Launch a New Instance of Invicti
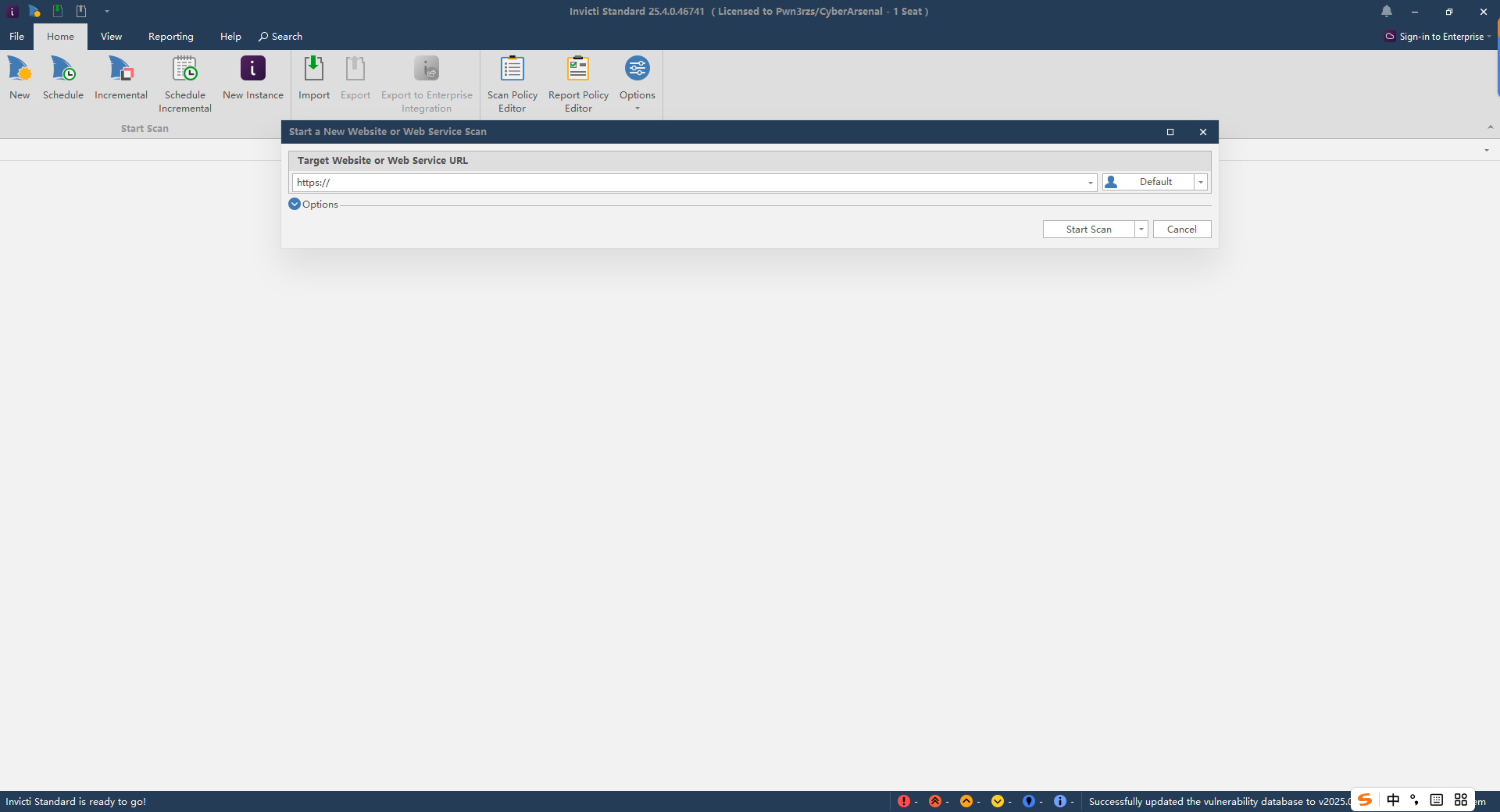 pos(252,78)
